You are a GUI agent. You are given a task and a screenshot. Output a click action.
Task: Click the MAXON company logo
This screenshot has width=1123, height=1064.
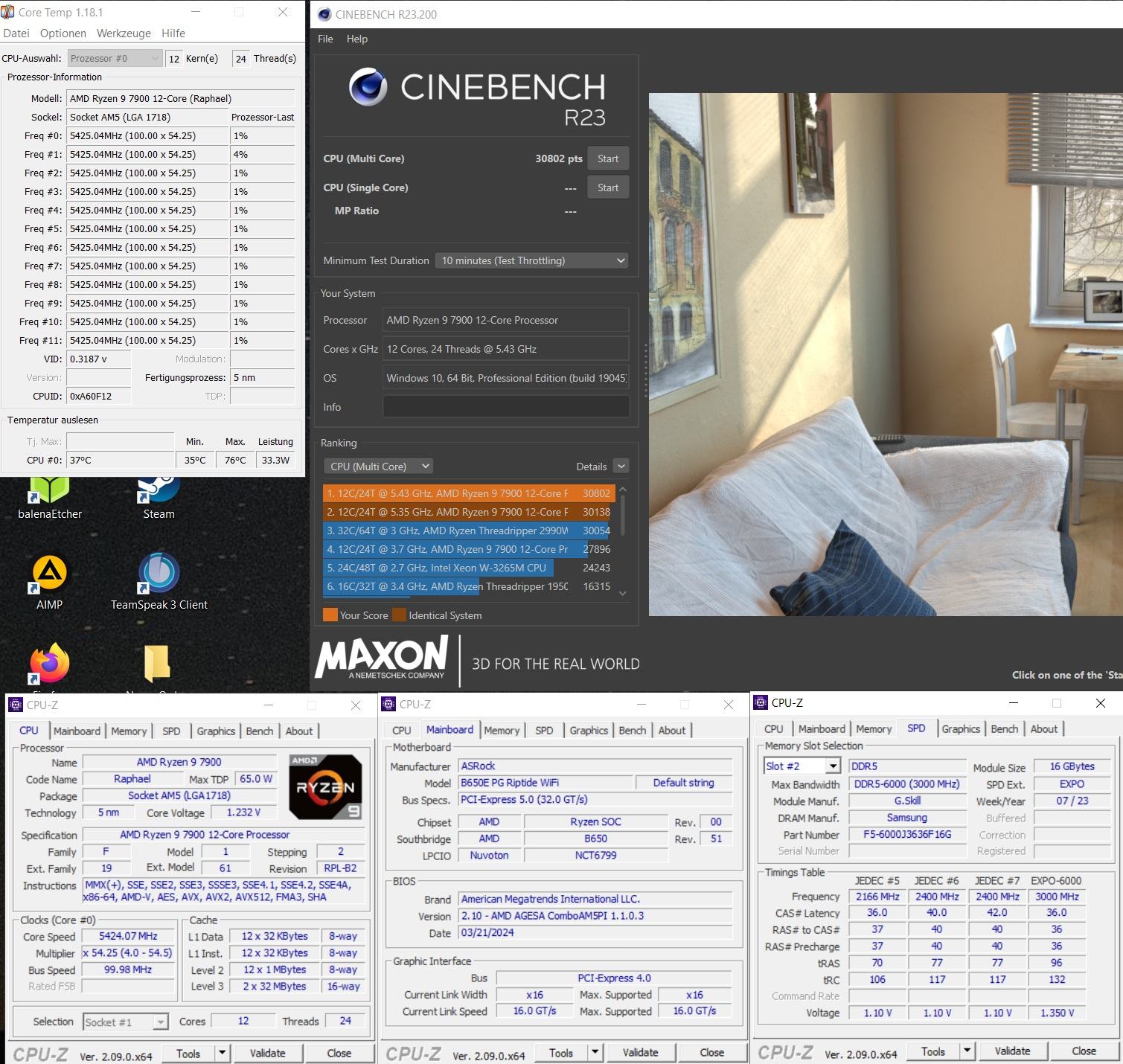tap(382, 656)
